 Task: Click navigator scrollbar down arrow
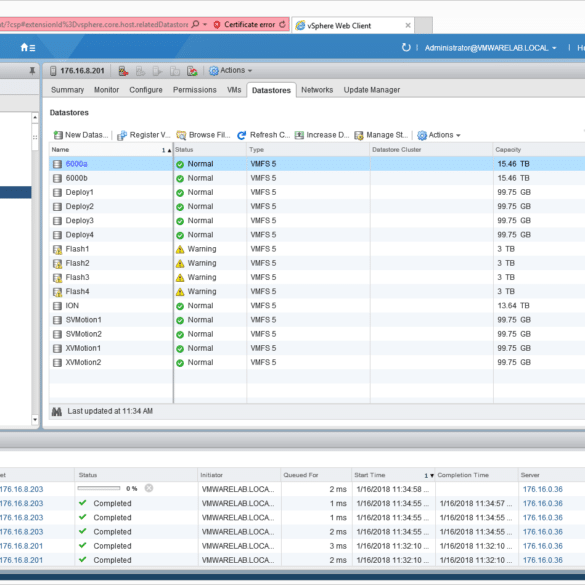pyautogui.click(x=35, y=420)
